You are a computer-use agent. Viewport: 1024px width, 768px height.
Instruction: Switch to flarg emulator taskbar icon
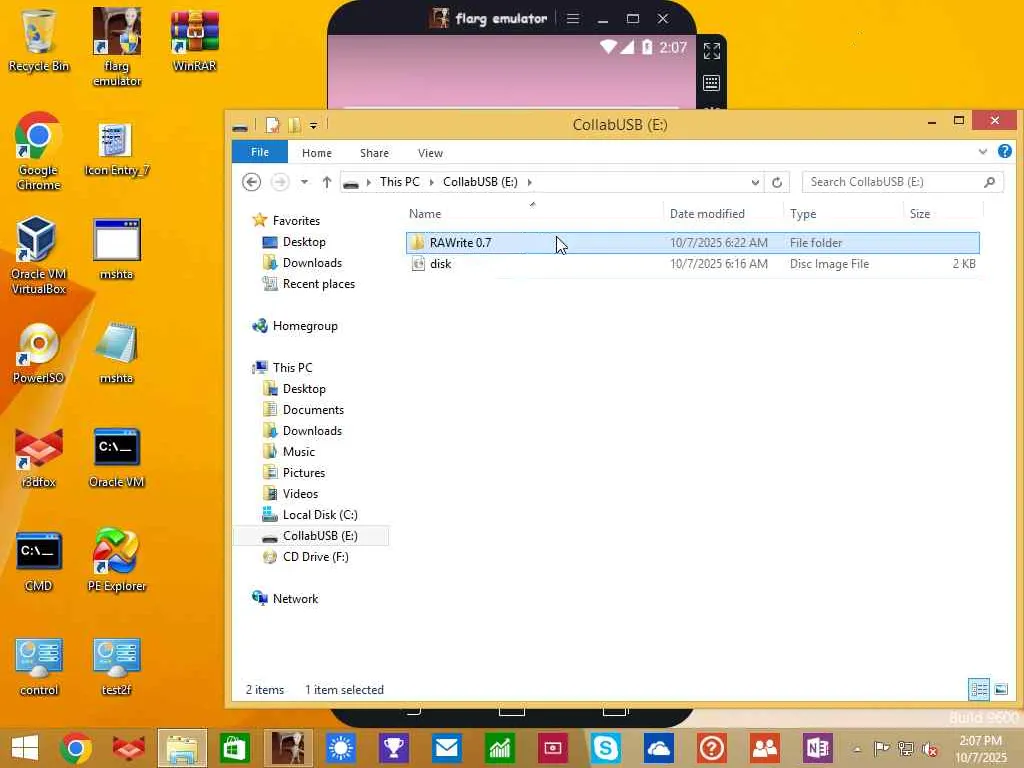pos(288,748)
